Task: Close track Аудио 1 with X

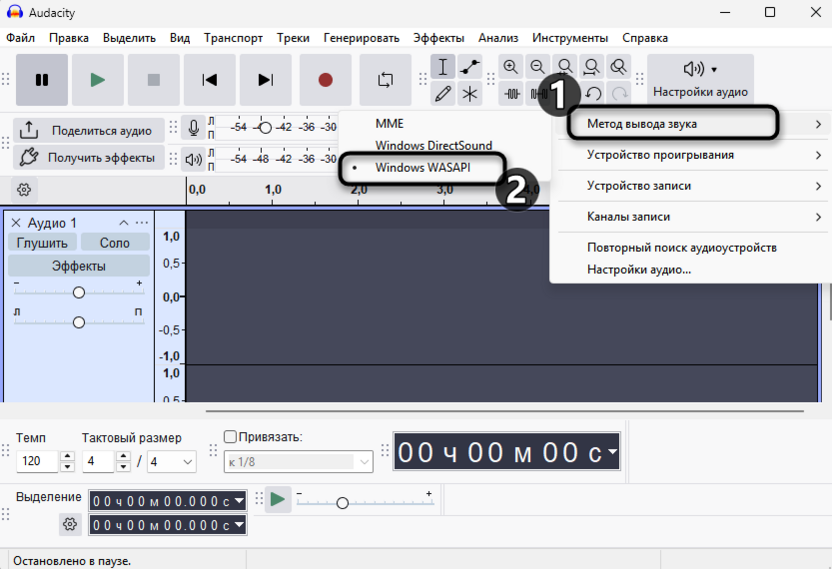Action: [x=16, y=223]
